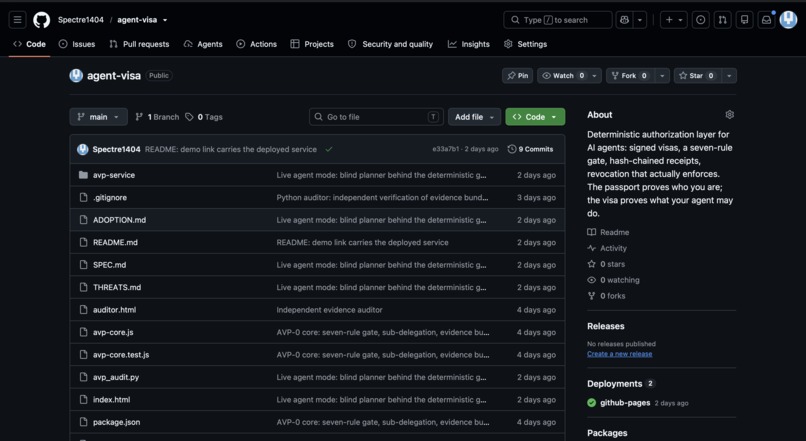Open the SPEC.md file
The image size is (806, 441).
(x=109, y=265)
